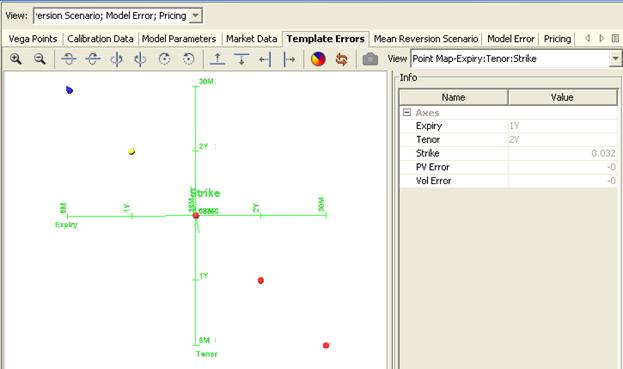This screenshot has width=623, height=369.
Task: Click the rotate clockwise circular icon
Action: point(164,59)
